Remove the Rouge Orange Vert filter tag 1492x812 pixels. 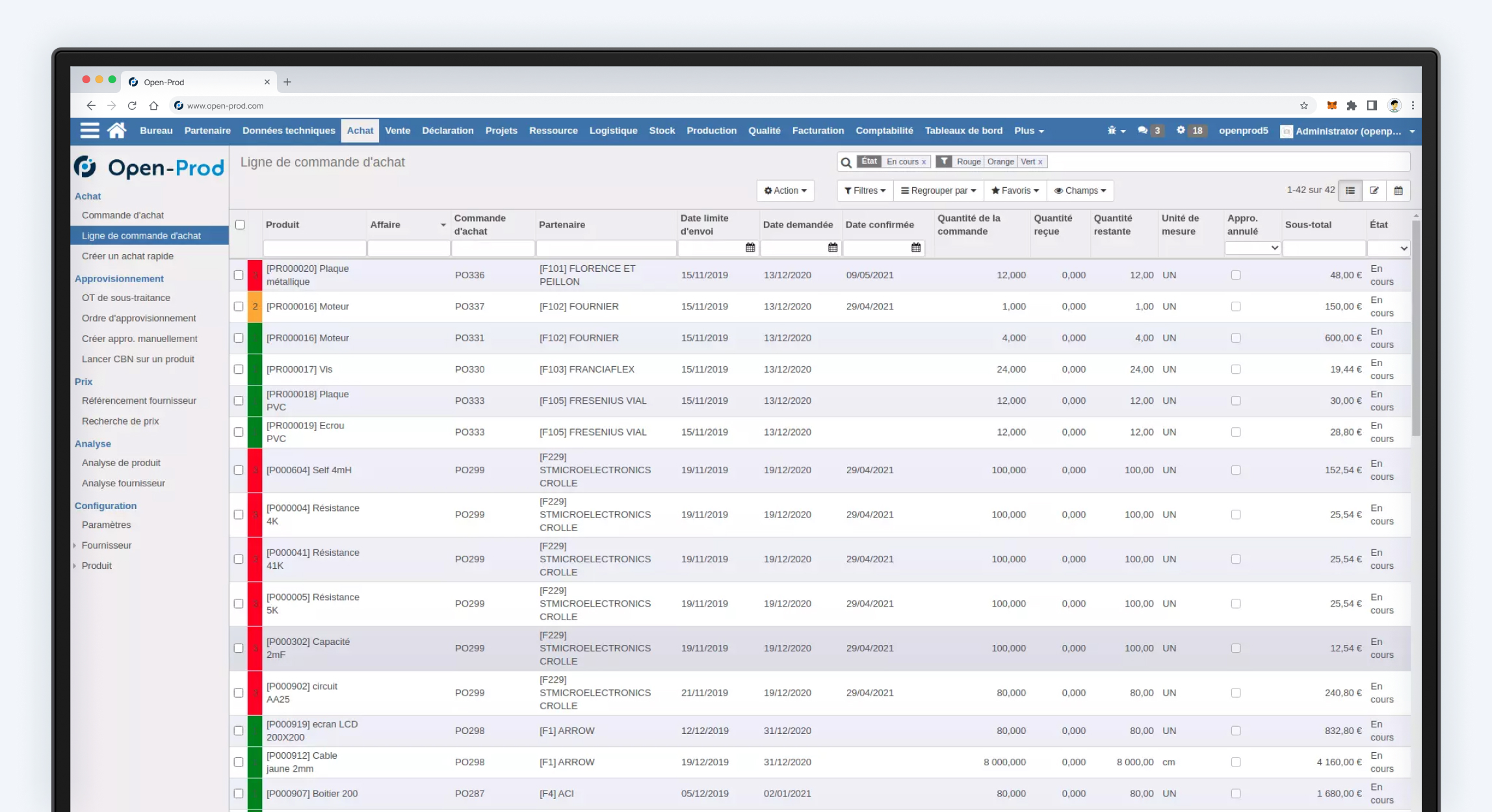tap(1040, 162)
